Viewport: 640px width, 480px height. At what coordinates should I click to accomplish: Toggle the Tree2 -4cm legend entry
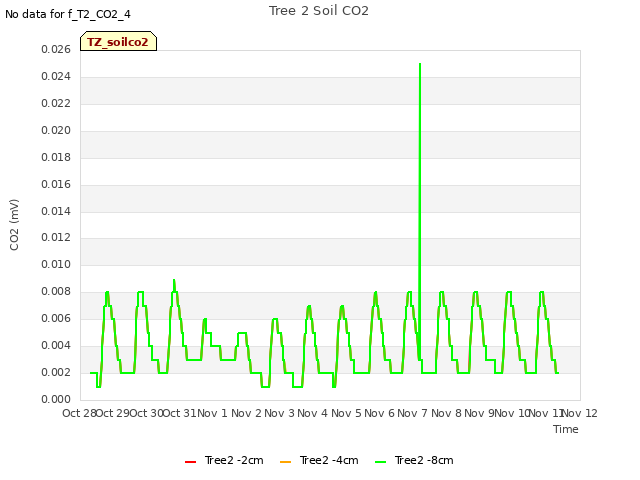[x=319, y=460]
